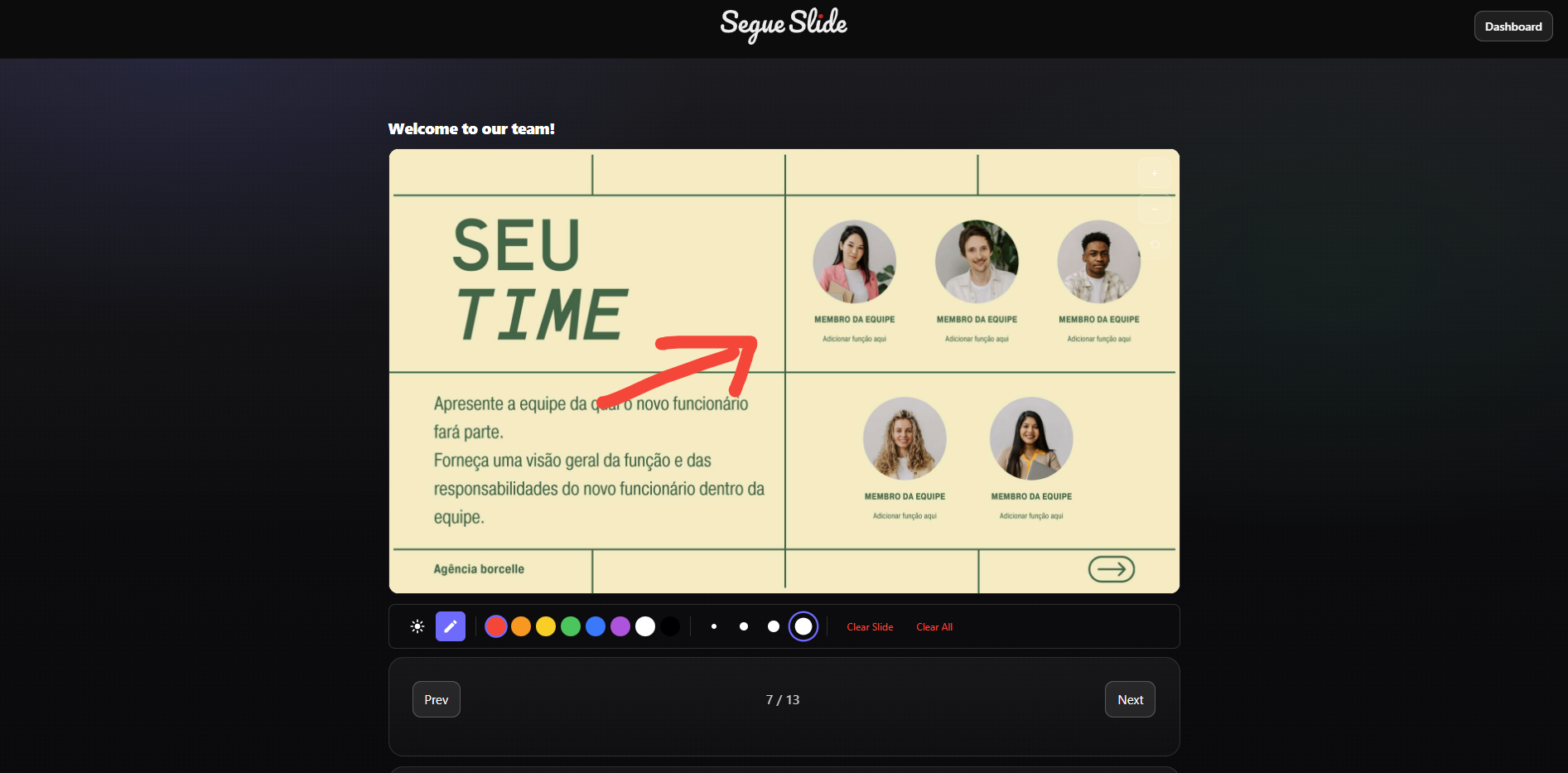Click Clear All to erase every annotation
The width and height of the screenshot is (1568, 773).
pos(934,626)
